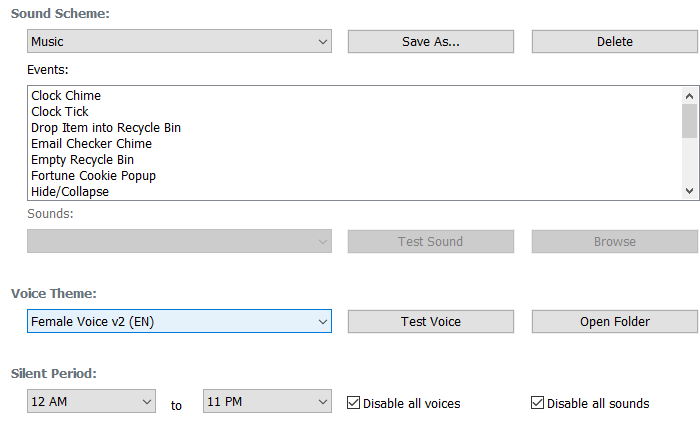The image size is (700, 425).
Task: Select Email Checker Chime event
Action: (91, 144)
